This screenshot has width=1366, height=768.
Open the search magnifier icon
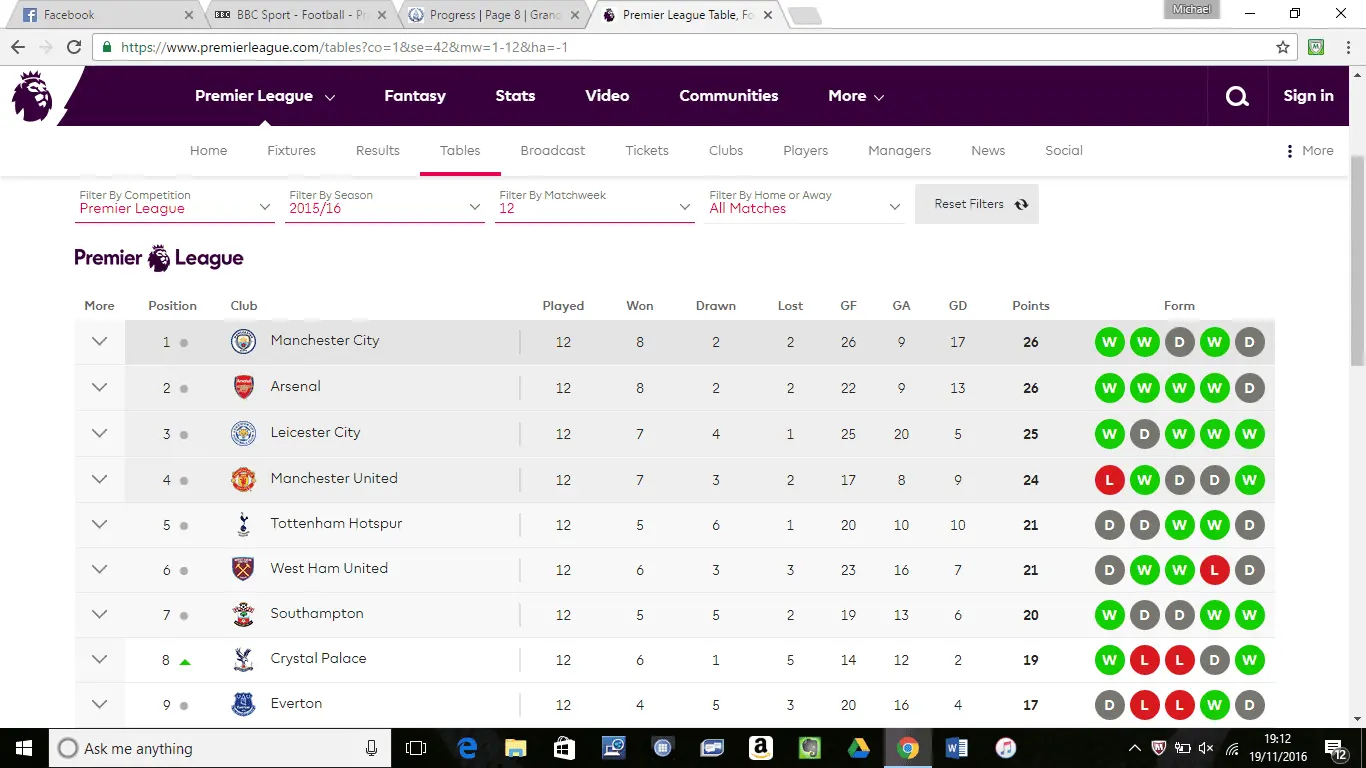coord(1237,96)
